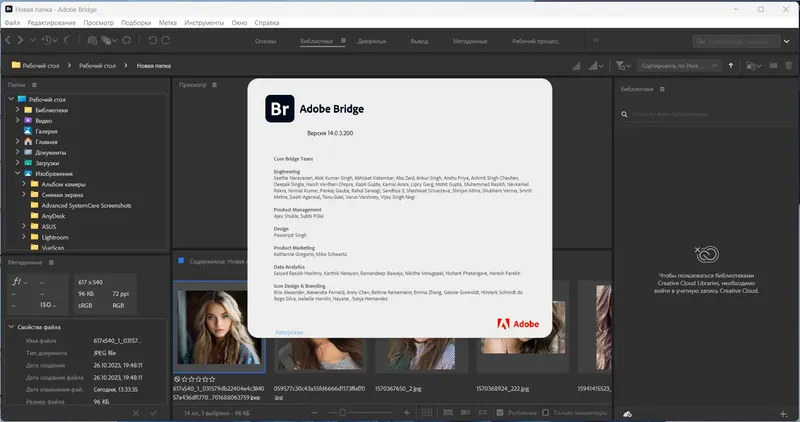Click the metadata cancel X icon

coord(136,413)
